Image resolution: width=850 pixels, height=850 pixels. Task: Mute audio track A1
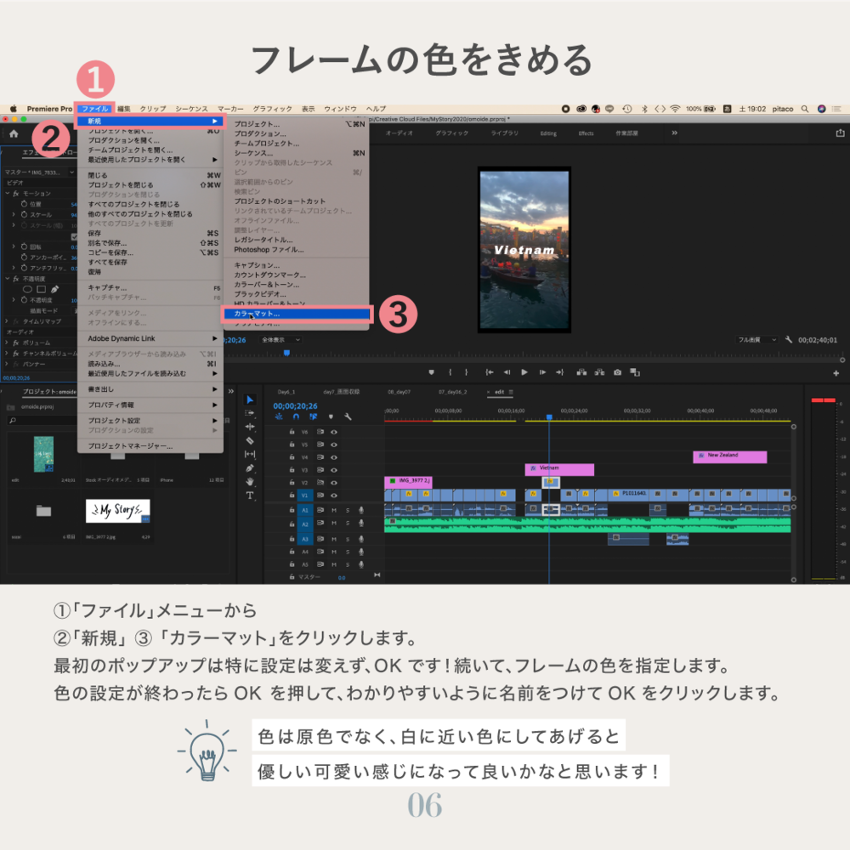coord(334,510)
